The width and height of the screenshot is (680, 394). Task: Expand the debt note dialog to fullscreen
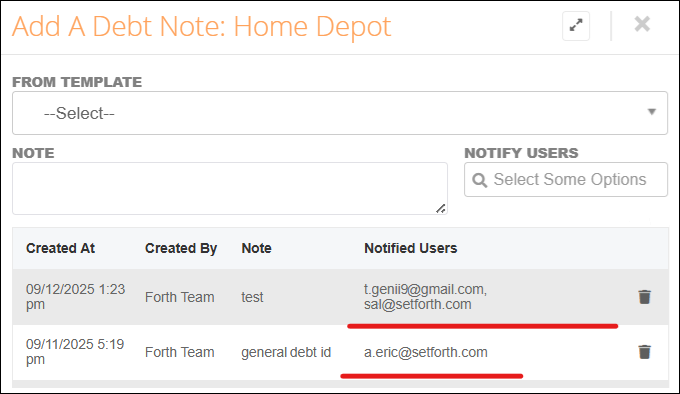pos(576,26)
